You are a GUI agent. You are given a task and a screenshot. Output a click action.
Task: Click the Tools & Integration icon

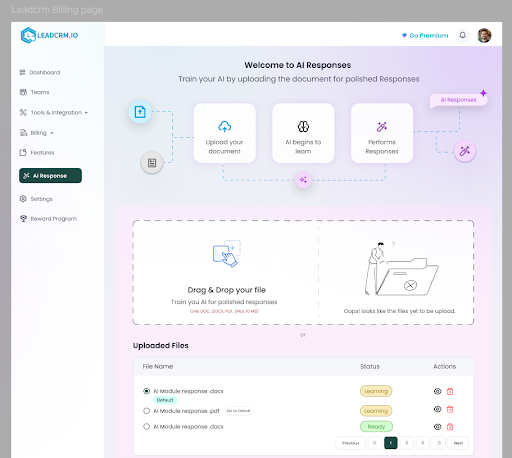coord(23,112)
